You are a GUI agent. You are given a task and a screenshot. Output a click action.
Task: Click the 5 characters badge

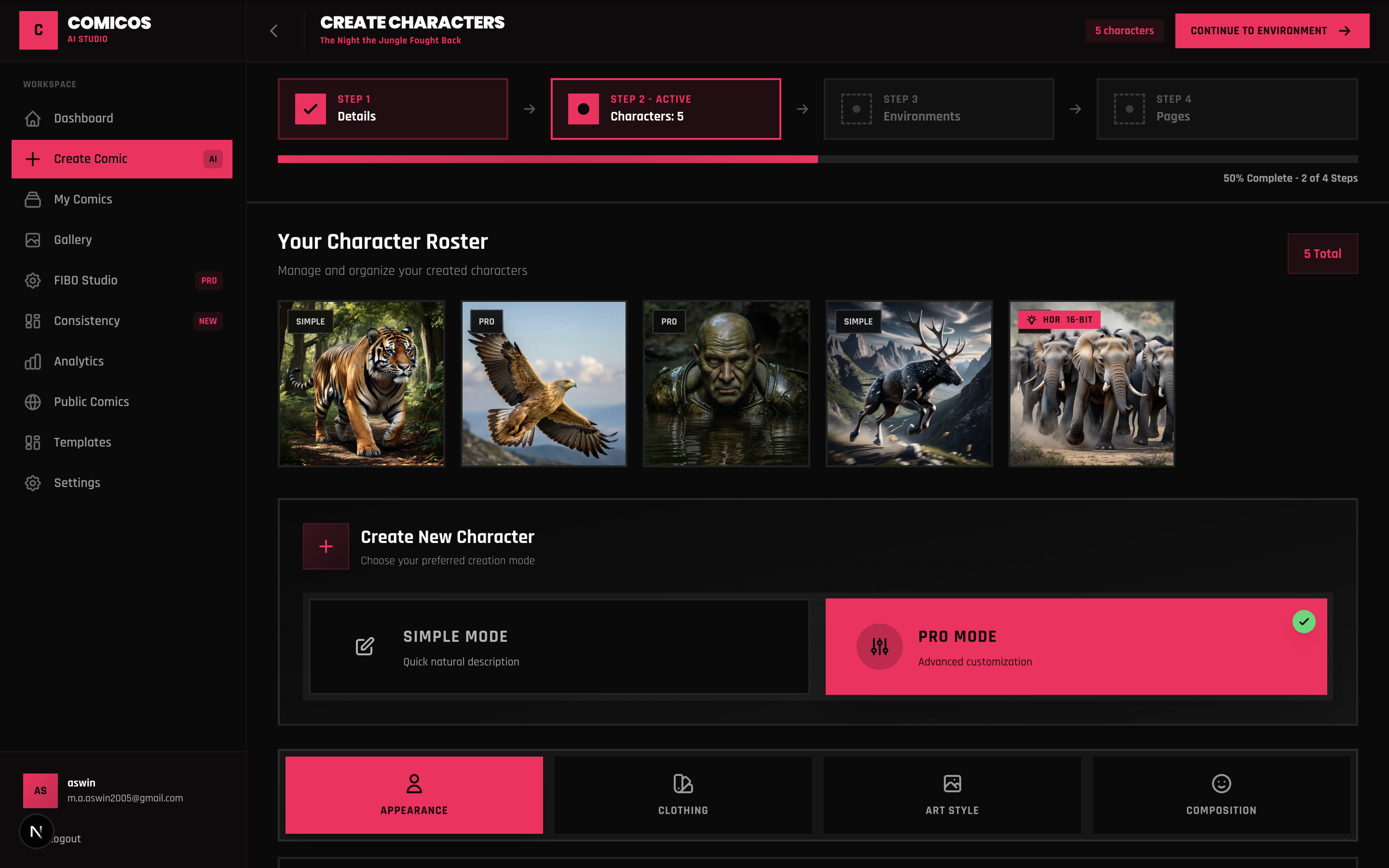coord(1124,31)
